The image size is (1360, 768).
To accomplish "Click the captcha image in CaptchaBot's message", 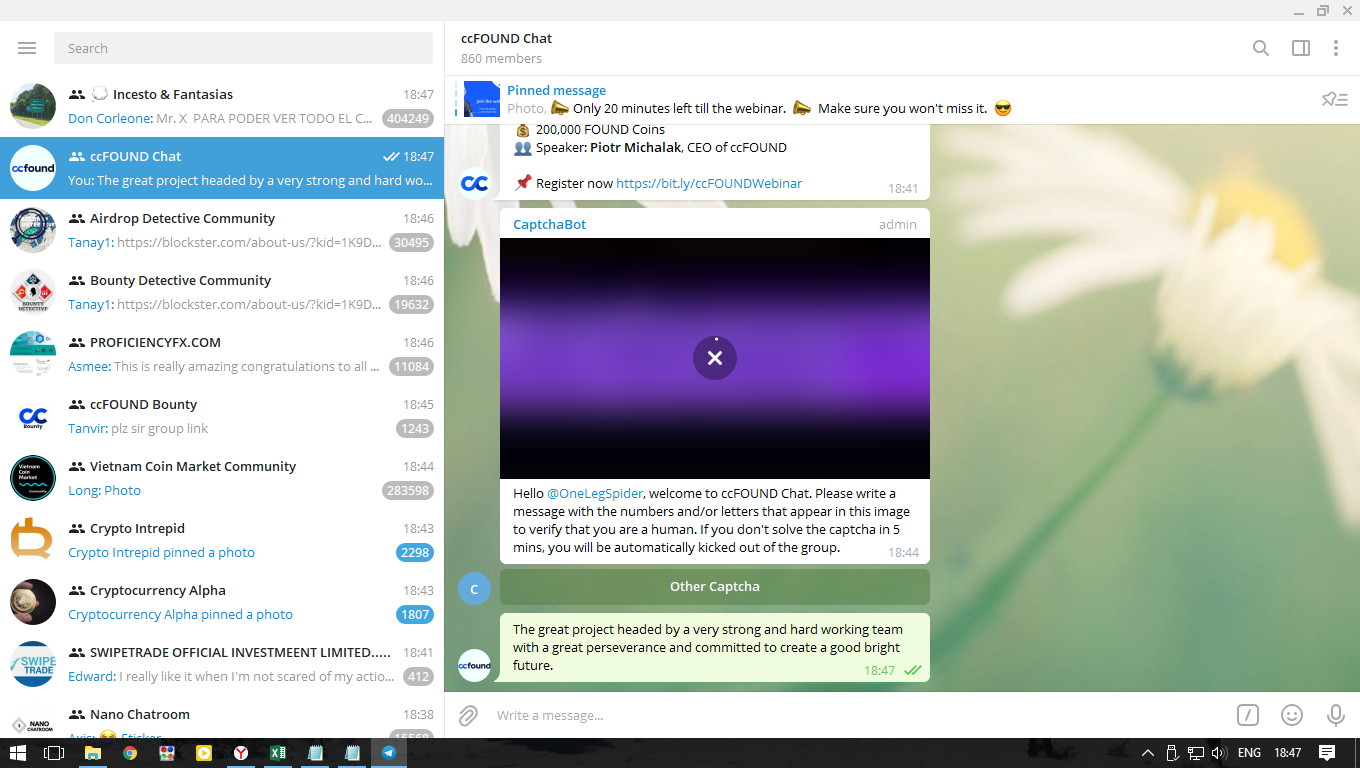I will [x=715, y=358].
